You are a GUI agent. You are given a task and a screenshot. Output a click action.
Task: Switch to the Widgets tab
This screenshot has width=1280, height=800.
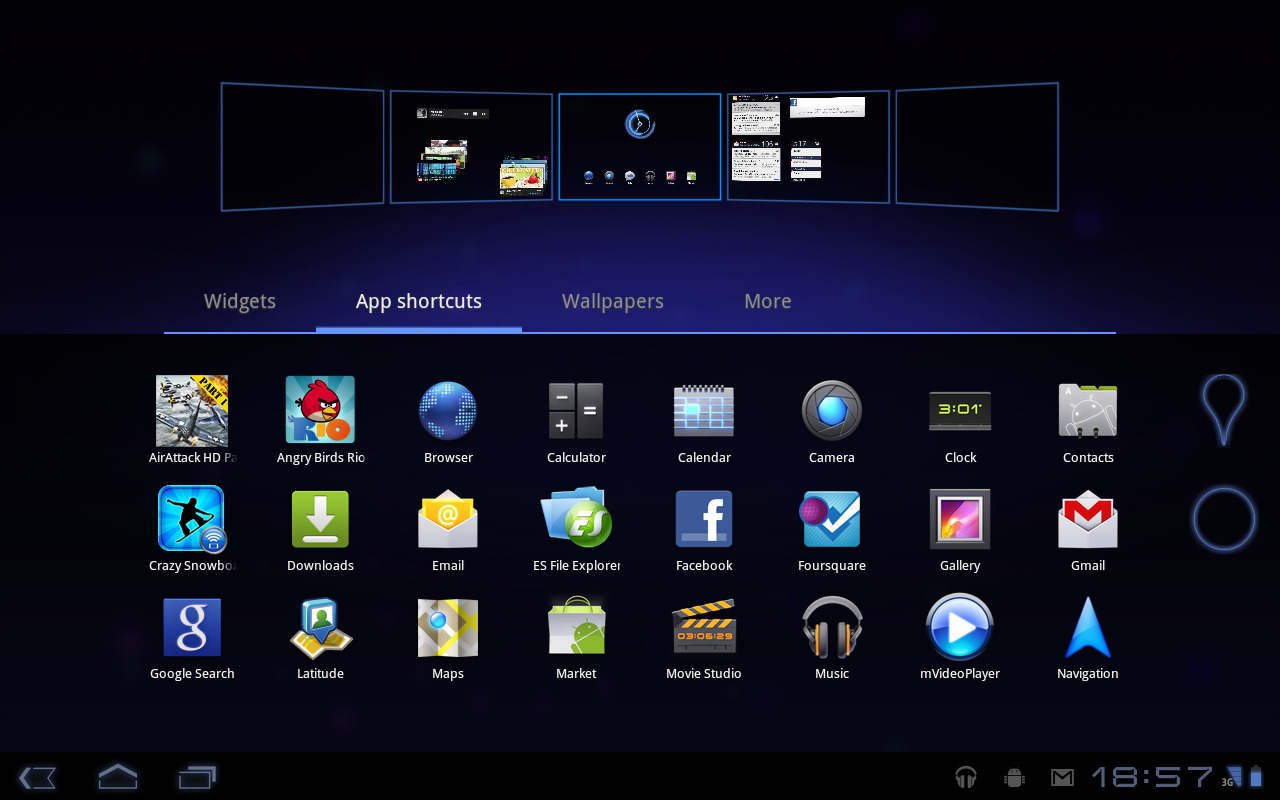point(240,301)
